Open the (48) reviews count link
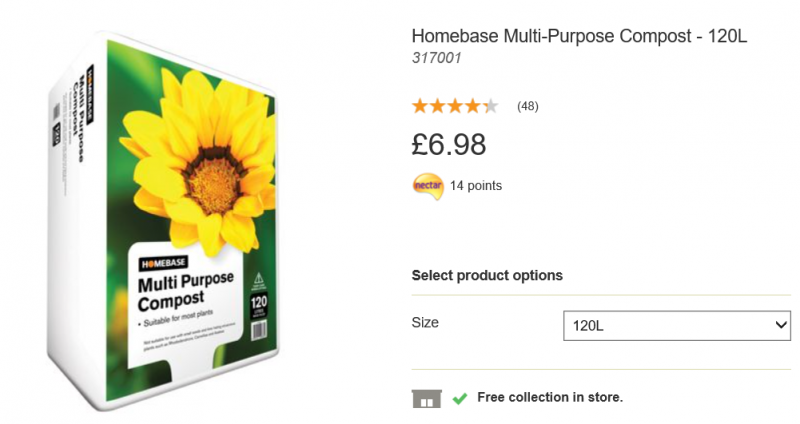Screen dimensions: 800x424 527,106
